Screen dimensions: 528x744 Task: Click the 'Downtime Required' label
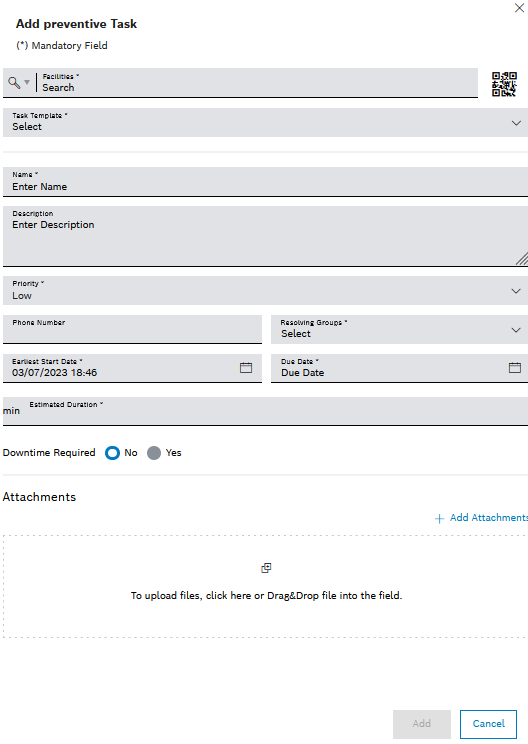tap(49, 453)
